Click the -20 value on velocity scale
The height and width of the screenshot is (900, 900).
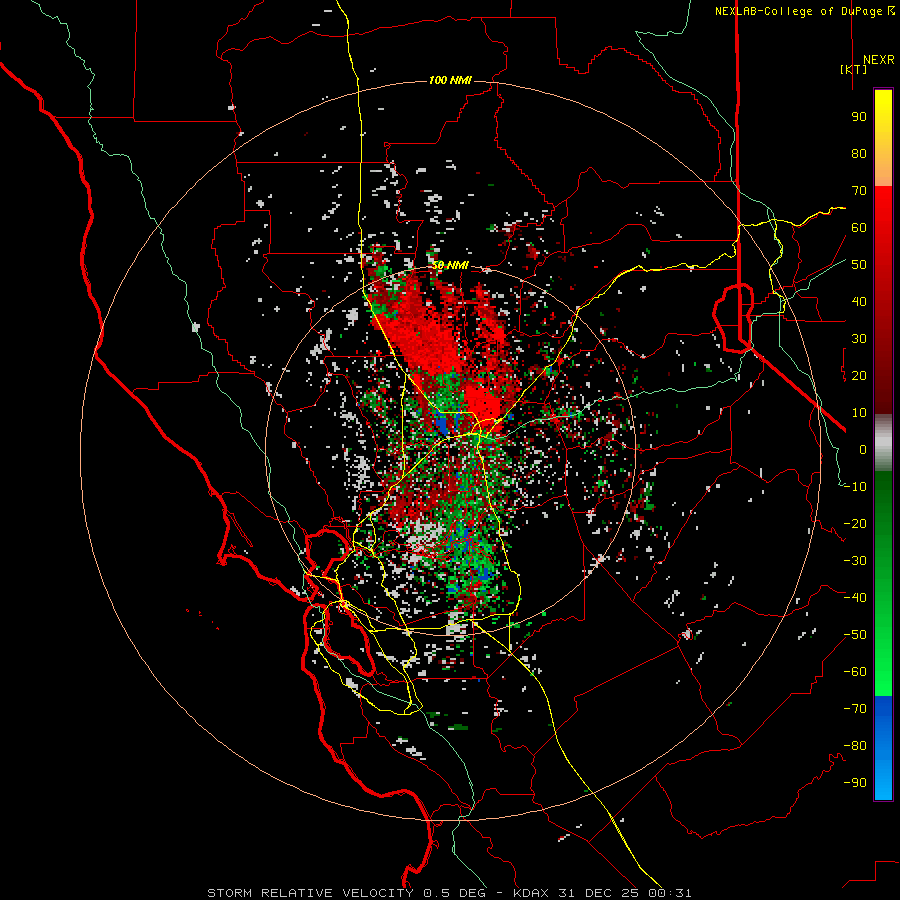tap(855, 523)
